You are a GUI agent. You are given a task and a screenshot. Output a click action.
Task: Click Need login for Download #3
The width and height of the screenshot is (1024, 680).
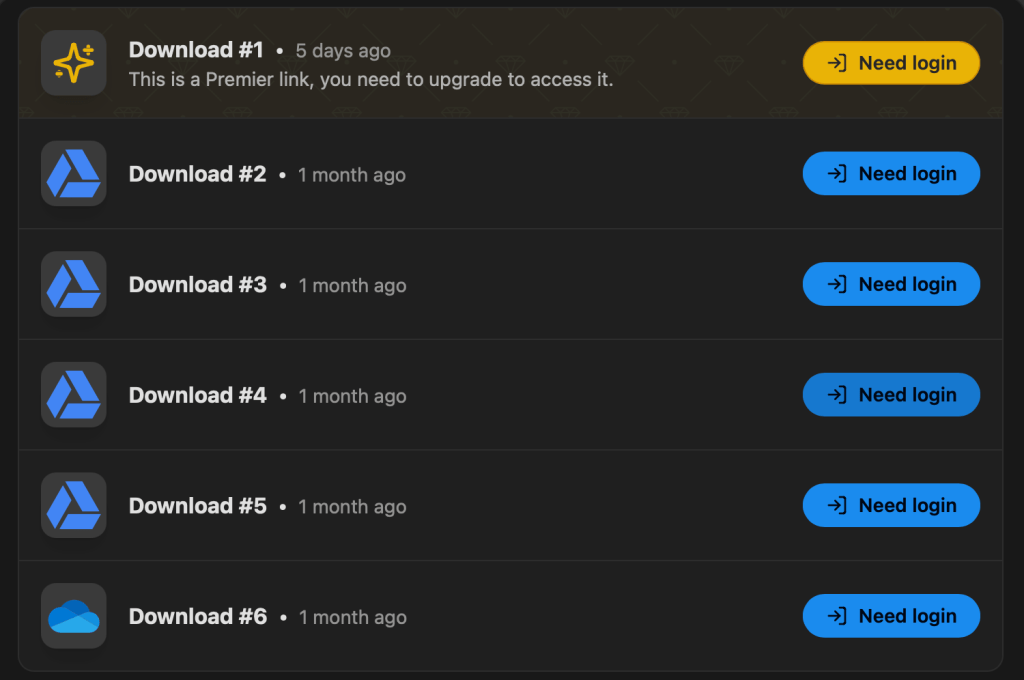[891, 284]
